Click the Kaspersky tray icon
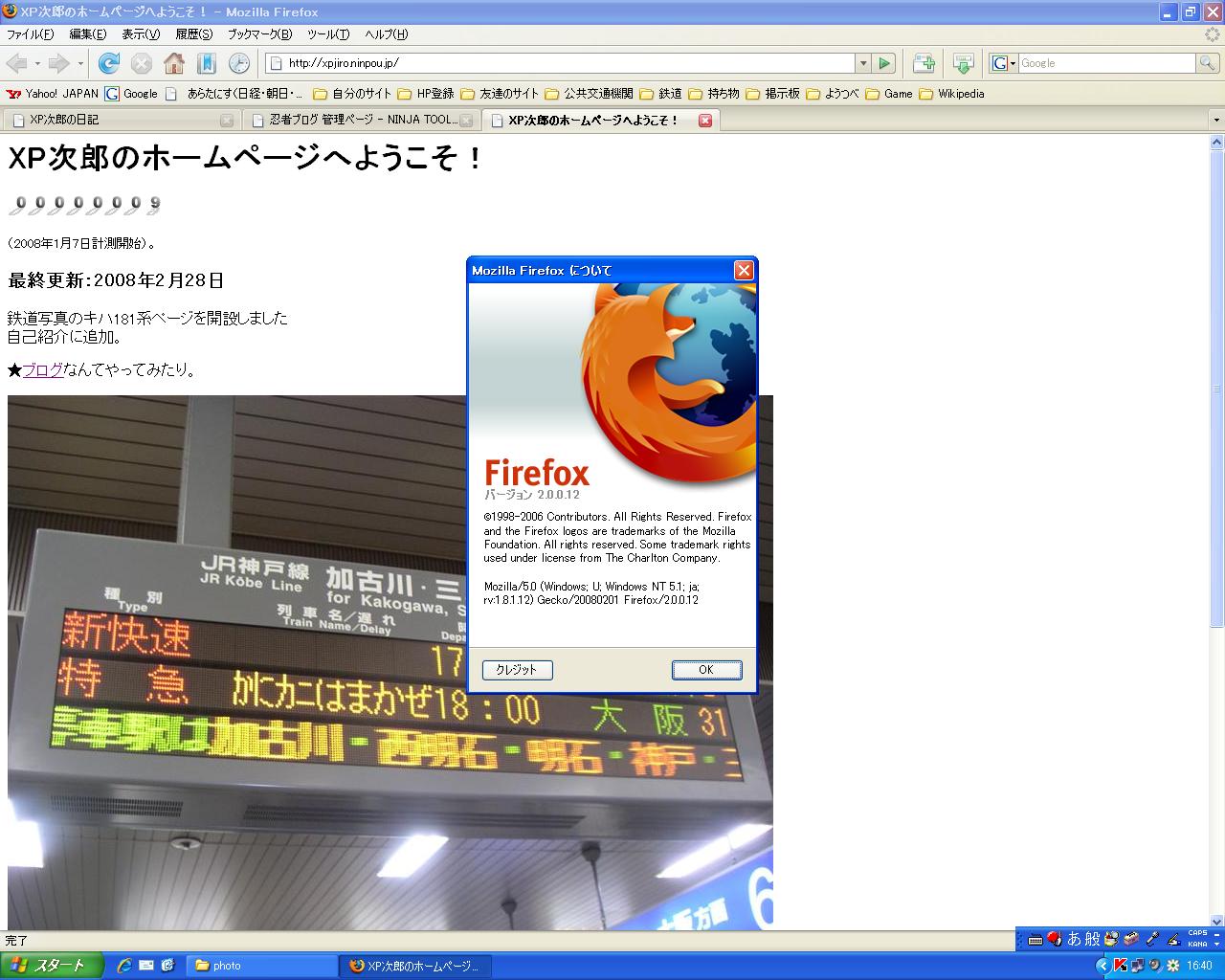This screenshot has height=980, width=1225. pyautogui.click(x=1120, y=966)
